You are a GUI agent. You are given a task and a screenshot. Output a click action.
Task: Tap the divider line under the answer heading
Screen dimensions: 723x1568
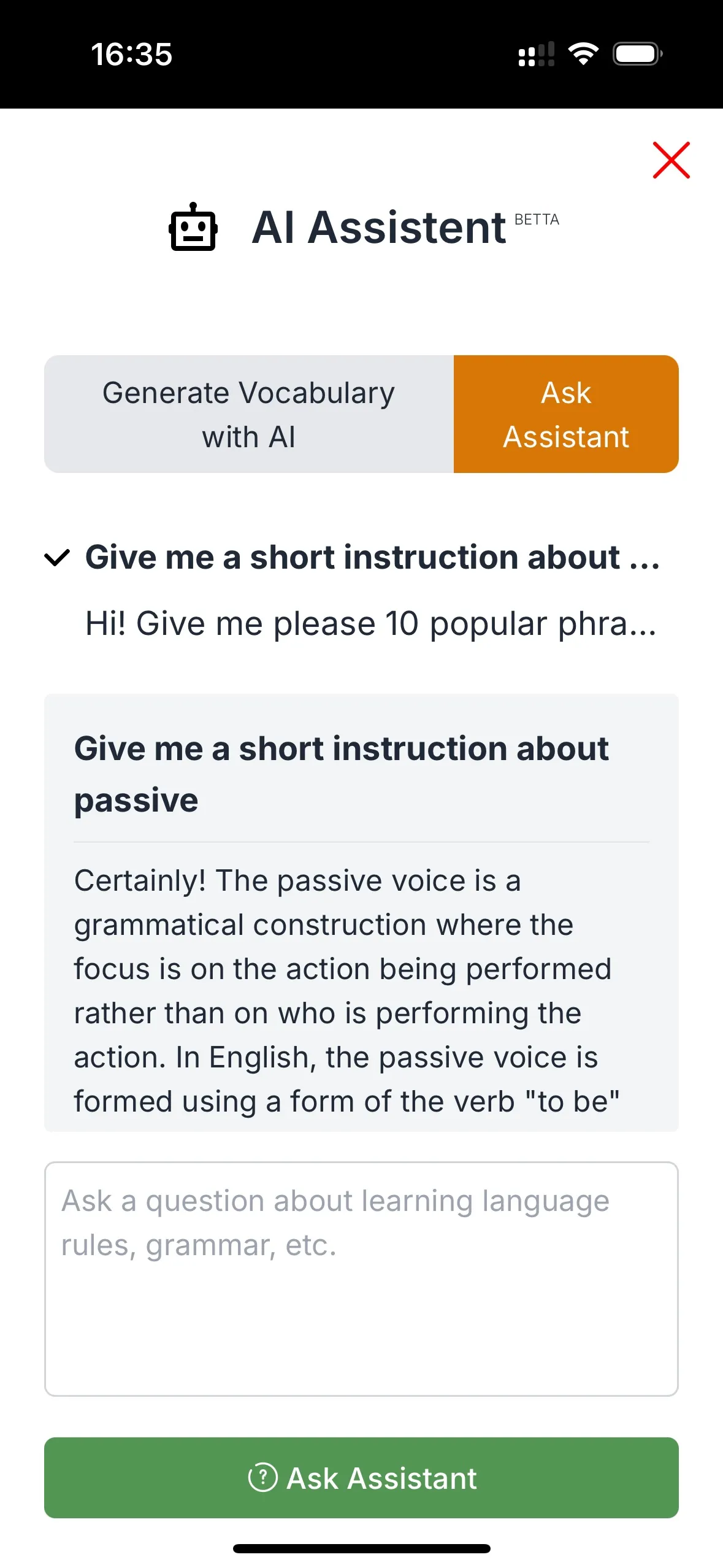361,842
